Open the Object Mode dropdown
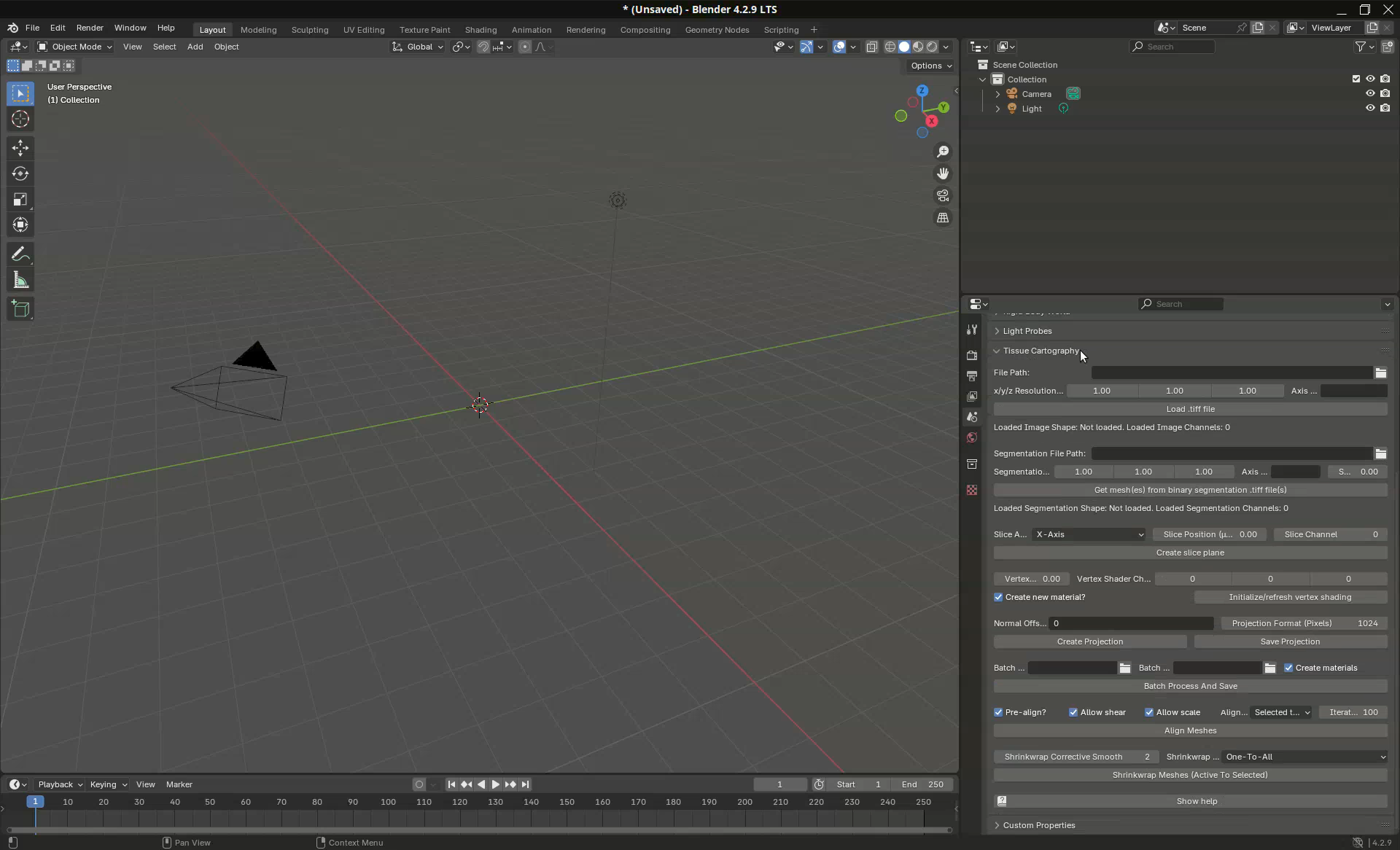The width and height of the screenshot is (1400, 850). (75, 47)
